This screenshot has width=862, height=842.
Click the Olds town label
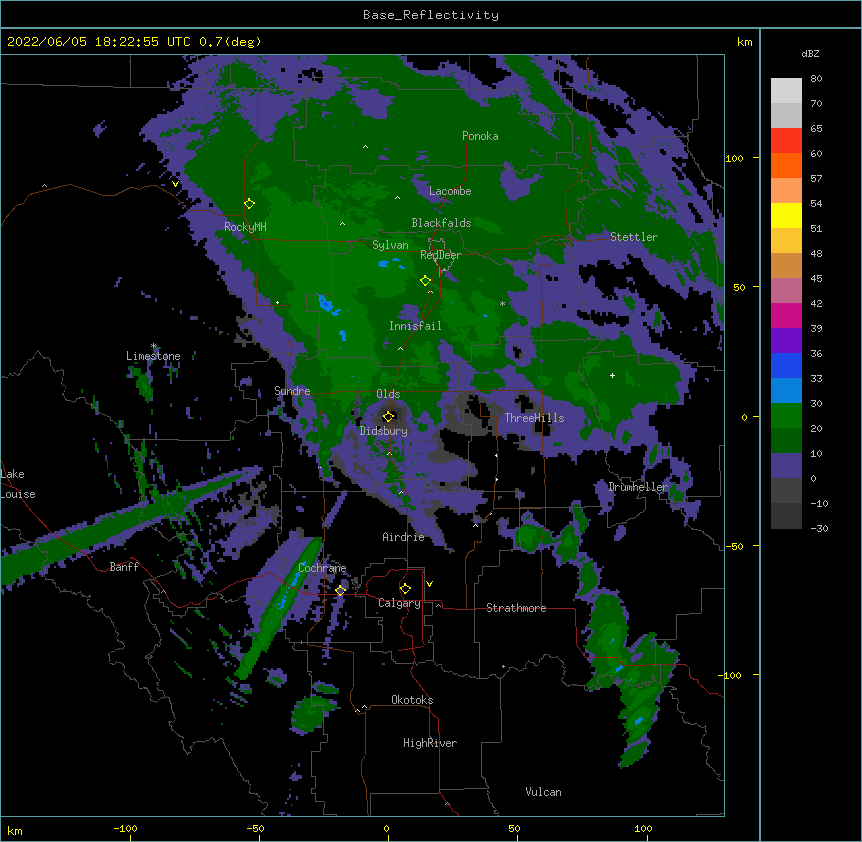(x=388, y=394)
